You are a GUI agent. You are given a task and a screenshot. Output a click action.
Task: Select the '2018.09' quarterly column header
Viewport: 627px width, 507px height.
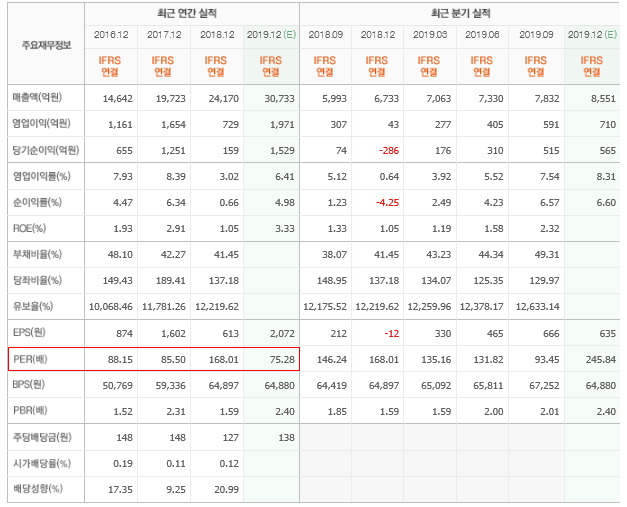click(325, 35)
